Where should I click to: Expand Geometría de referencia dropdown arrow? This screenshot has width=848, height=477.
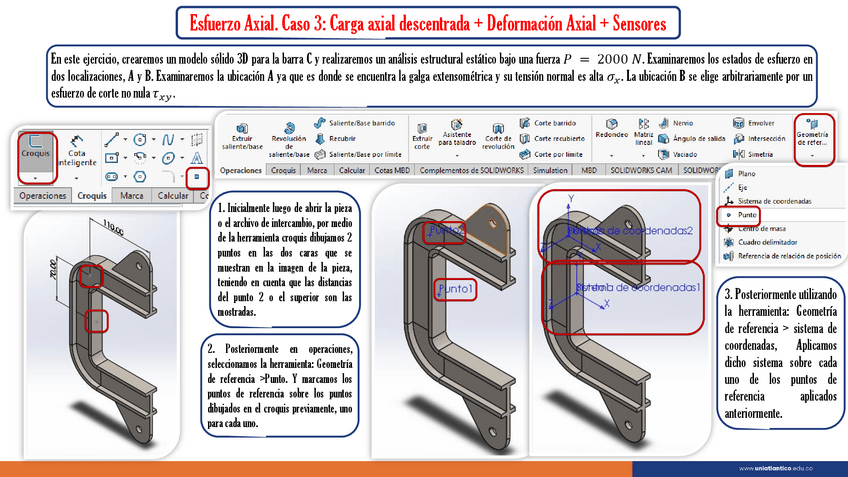[812, 156]
